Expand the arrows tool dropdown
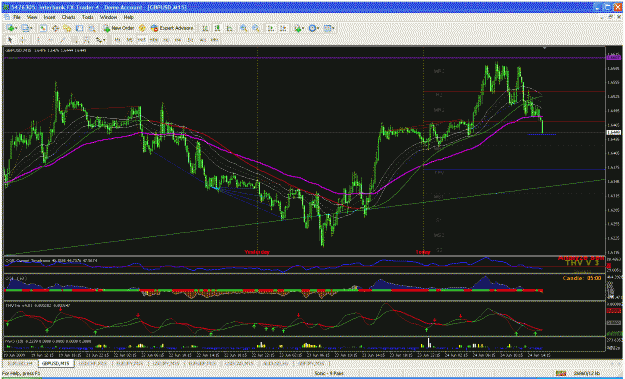The width and height of the screenshot is (625, 379). [x=104, y=40]
